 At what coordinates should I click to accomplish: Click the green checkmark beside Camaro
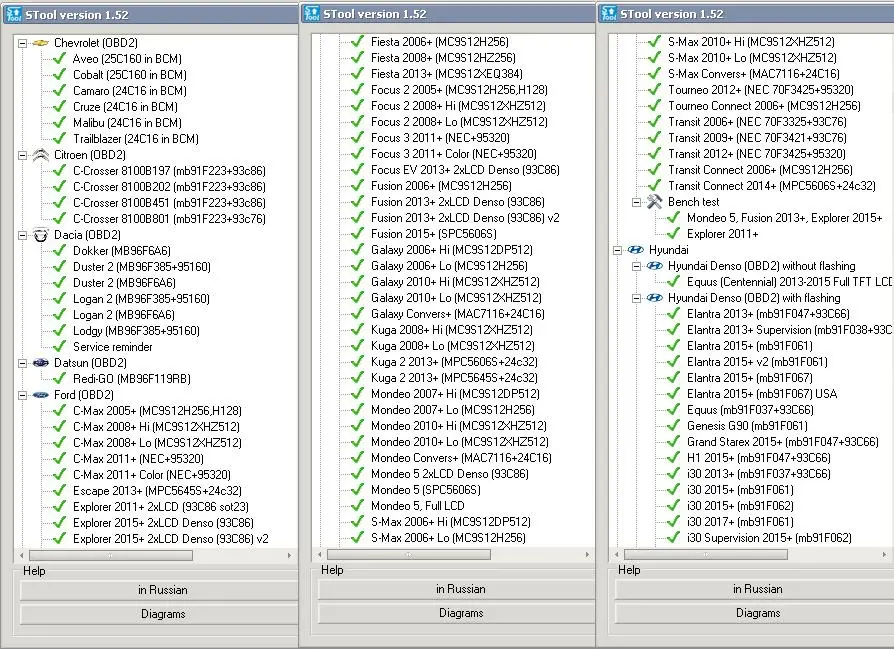59,91
